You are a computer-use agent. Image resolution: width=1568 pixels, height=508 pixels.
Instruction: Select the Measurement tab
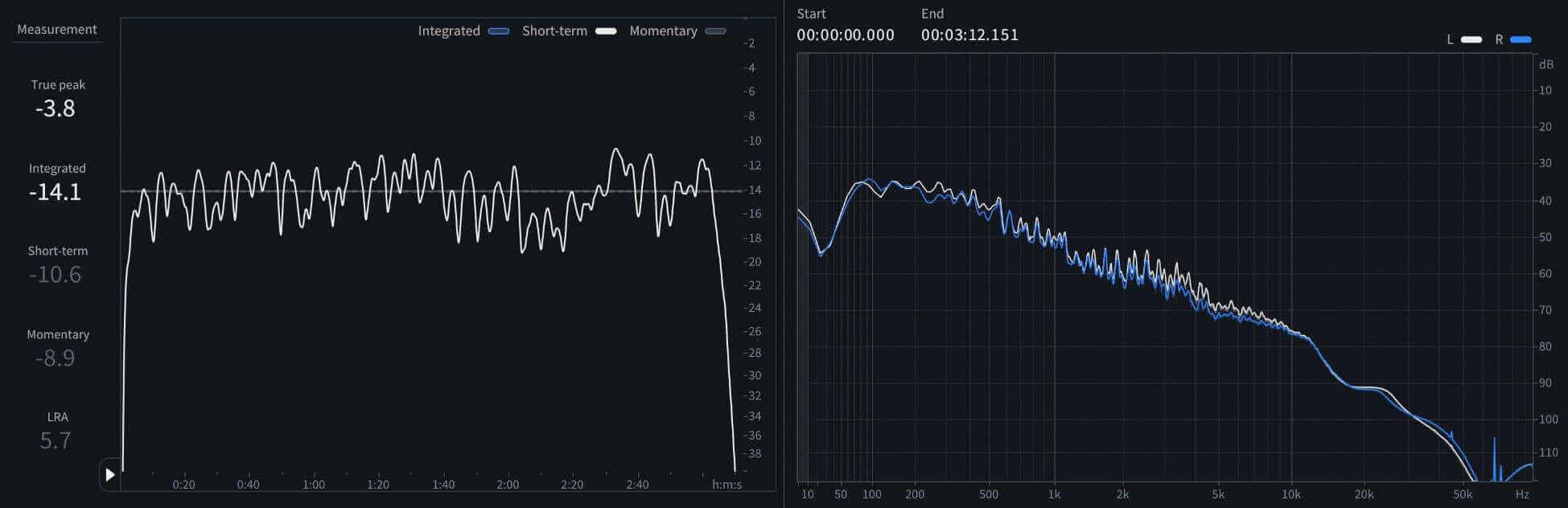click(57, 30)
